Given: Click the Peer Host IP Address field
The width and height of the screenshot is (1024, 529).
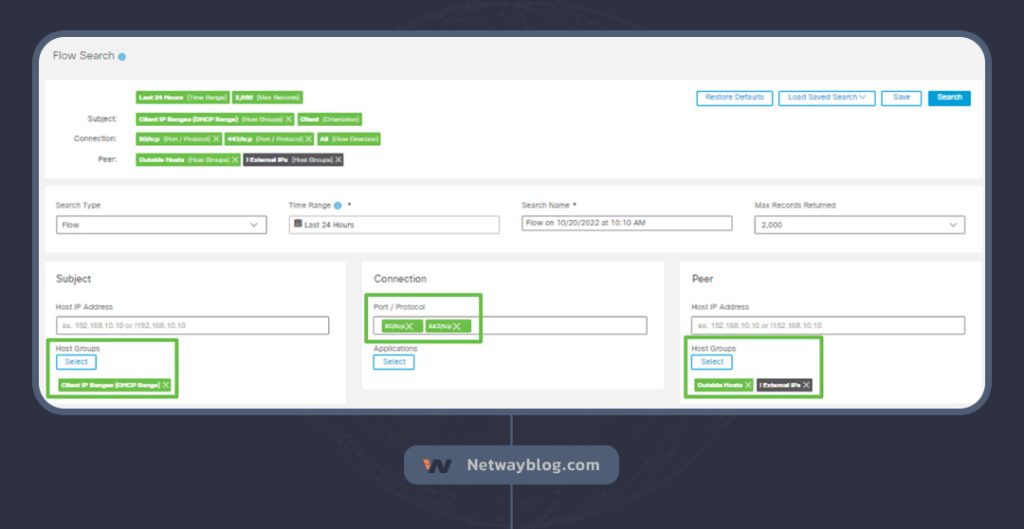Looking at the screenshot, I should 827,326.
